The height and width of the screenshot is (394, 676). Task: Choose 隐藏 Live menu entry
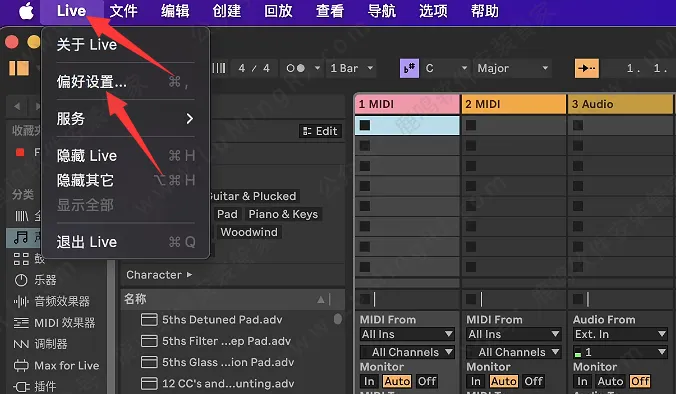[125, 156]
